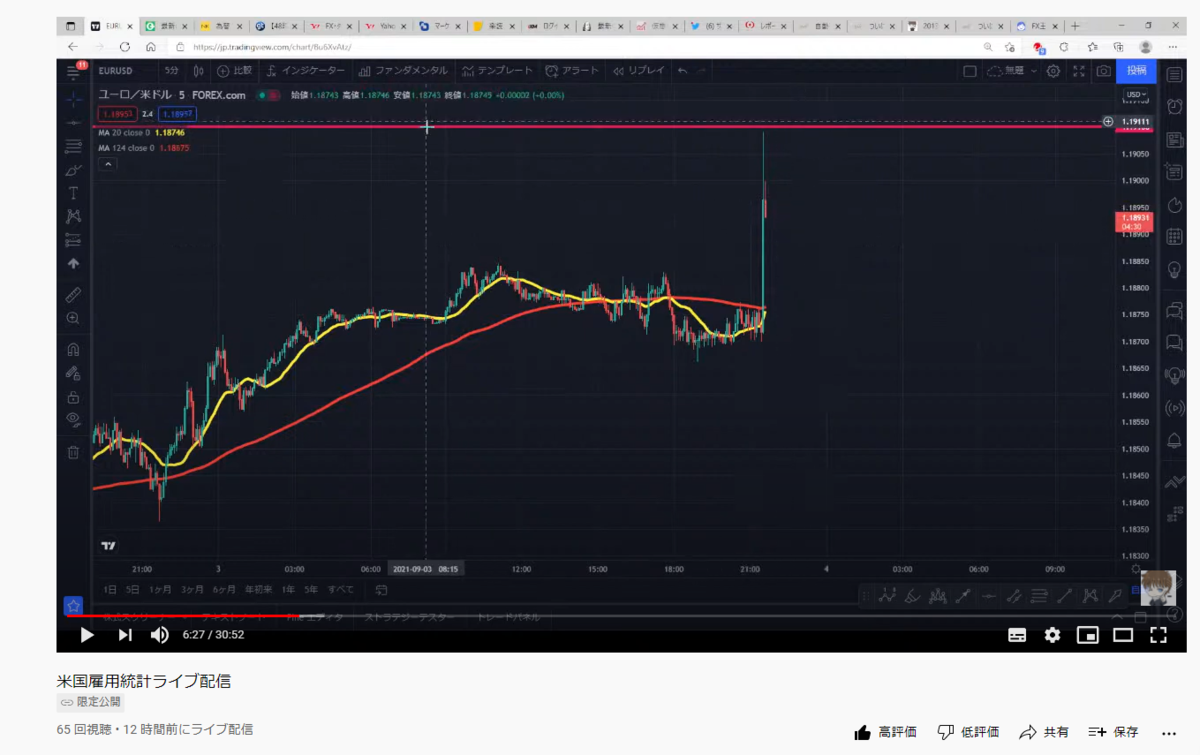Viewport: 1200px width, 755px height.
Task: Click the 比較 compare button
Action: [x=234, y=71]
